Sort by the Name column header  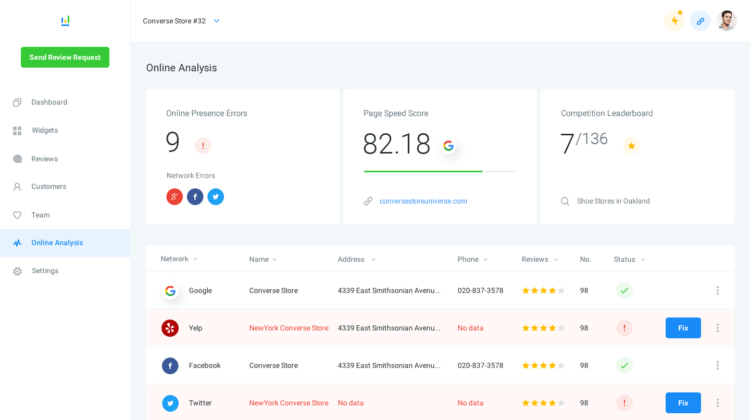tap(263, 259)
